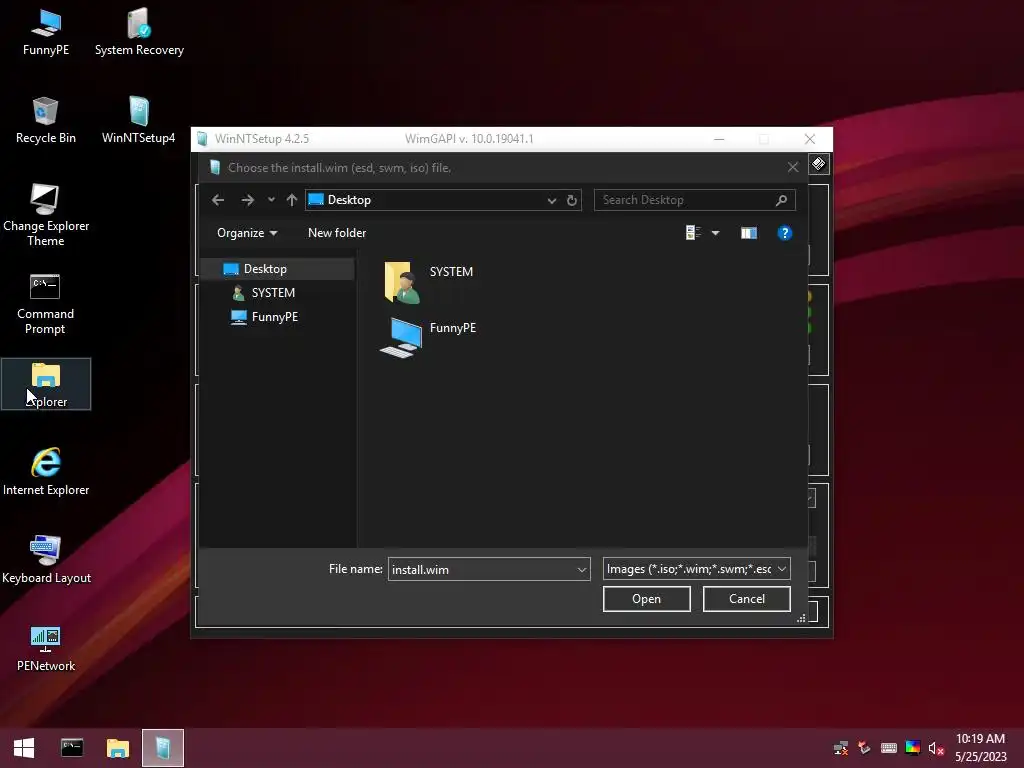
Task: Select FunnyPE computer item in list
Action: [428, 336]
